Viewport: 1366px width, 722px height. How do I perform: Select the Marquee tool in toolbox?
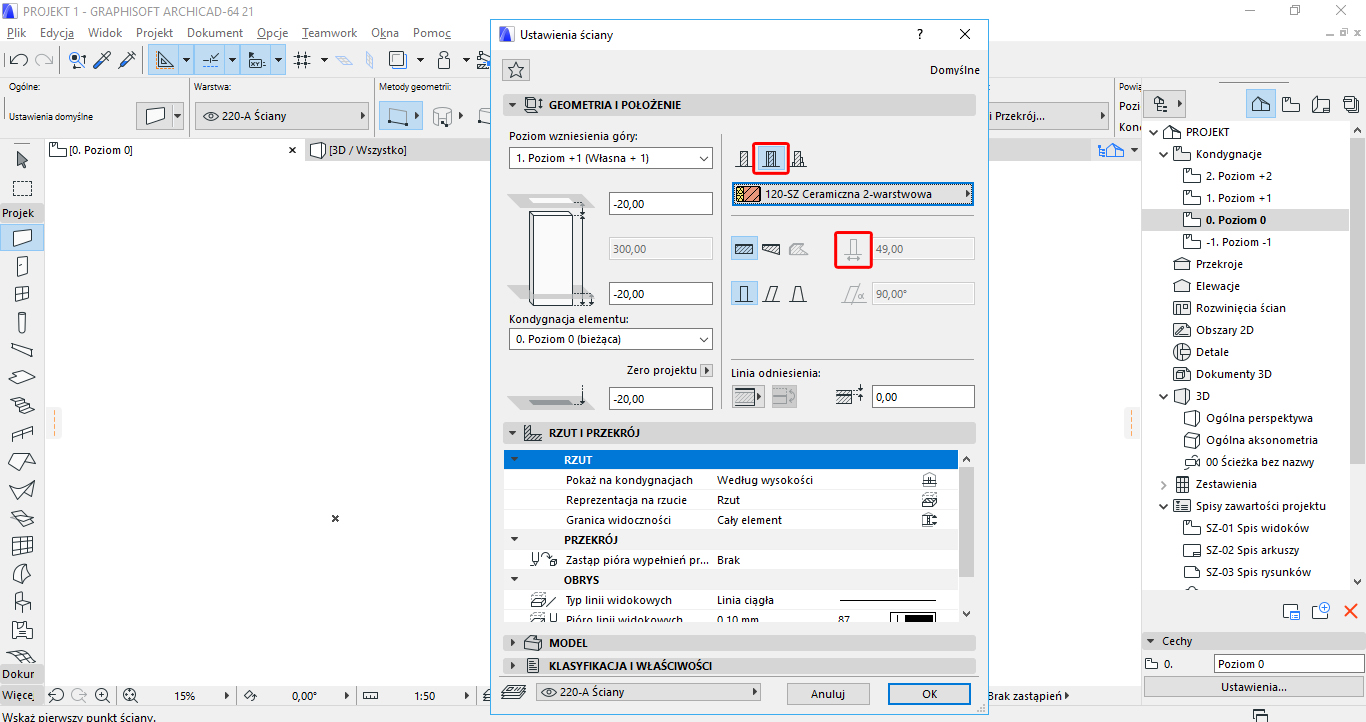[22, 188]
